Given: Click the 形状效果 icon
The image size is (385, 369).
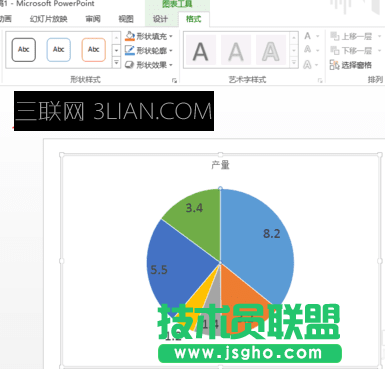Looking at the screenshot, I should 130,65.
